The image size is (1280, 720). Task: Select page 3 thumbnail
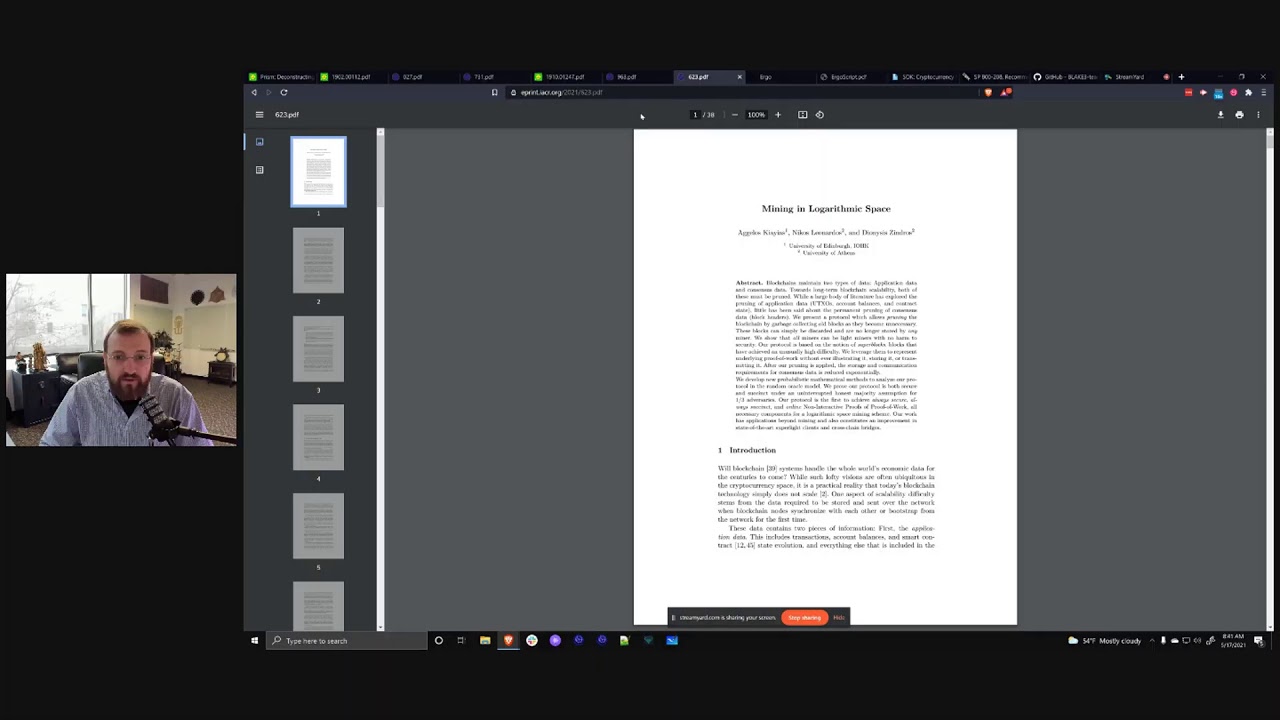(x=318, y=349)
